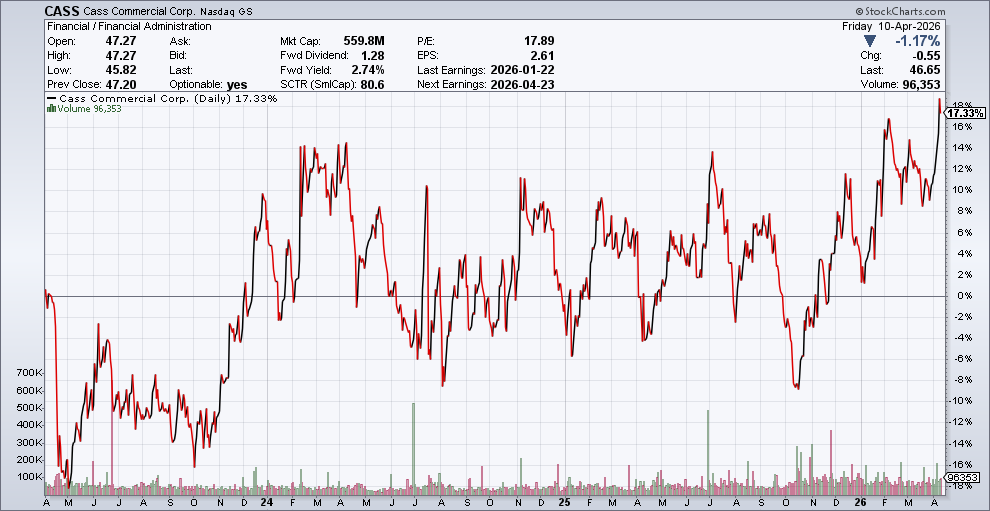Click the blue down-arrow price change icon
The height and width of the screenshot is (511, 990).
pyautogui.click(x=871, y=41)
